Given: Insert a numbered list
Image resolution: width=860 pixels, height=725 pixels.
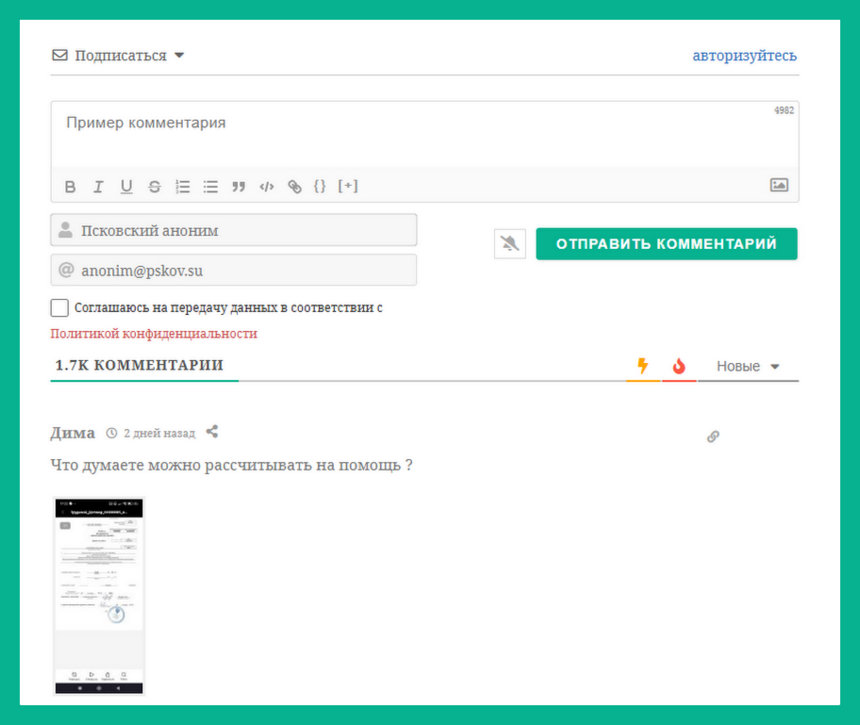Looking at the screenshot, I should click(x=182, y=186).
